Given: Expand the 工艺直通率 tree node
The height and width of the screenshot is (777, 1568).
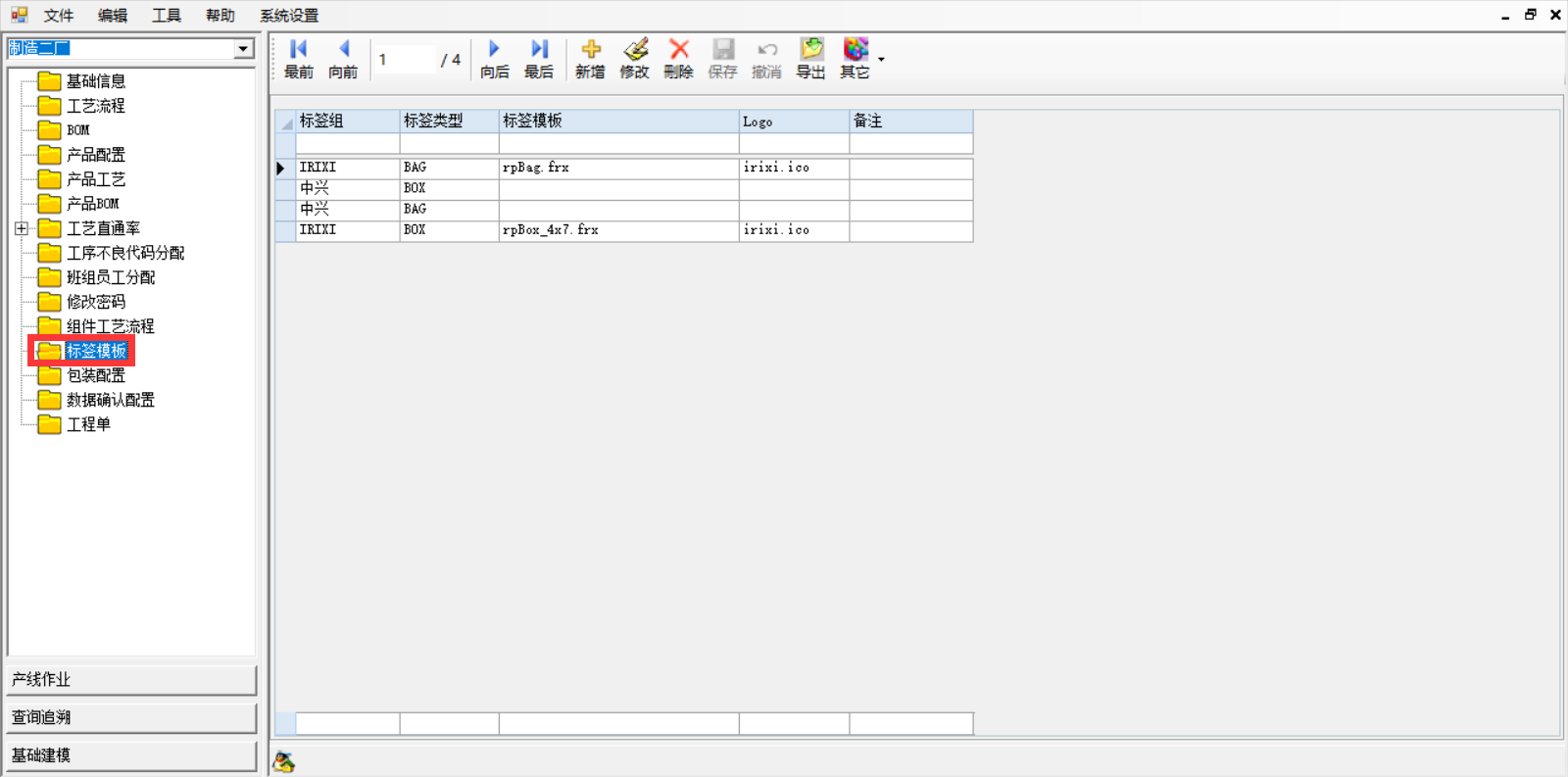Looking at the screenshot, I should pos(22,228).
